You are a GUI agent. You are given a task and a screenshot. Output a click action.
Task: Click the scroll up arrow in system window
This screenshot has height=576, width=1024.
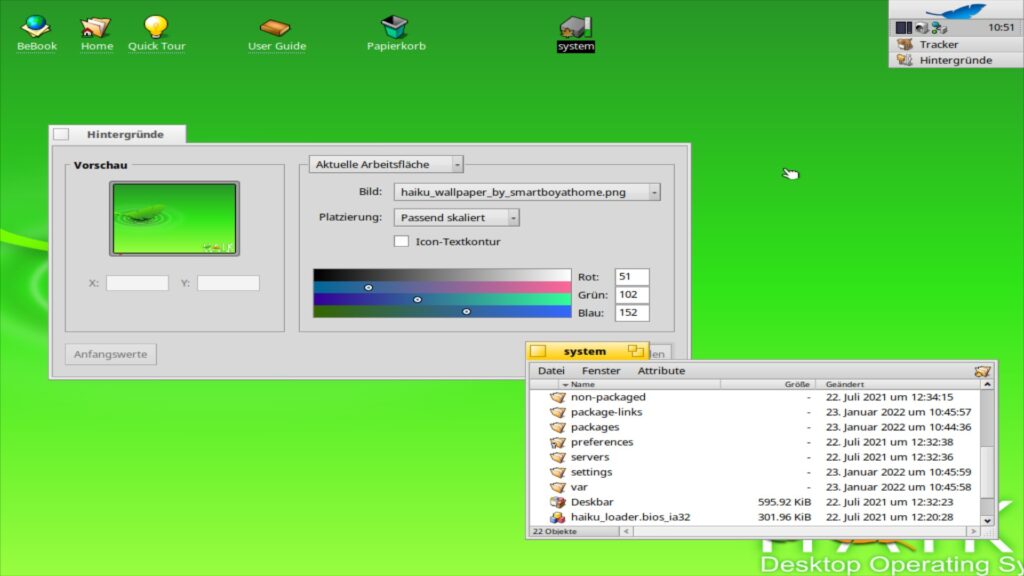tap(987, 385)
